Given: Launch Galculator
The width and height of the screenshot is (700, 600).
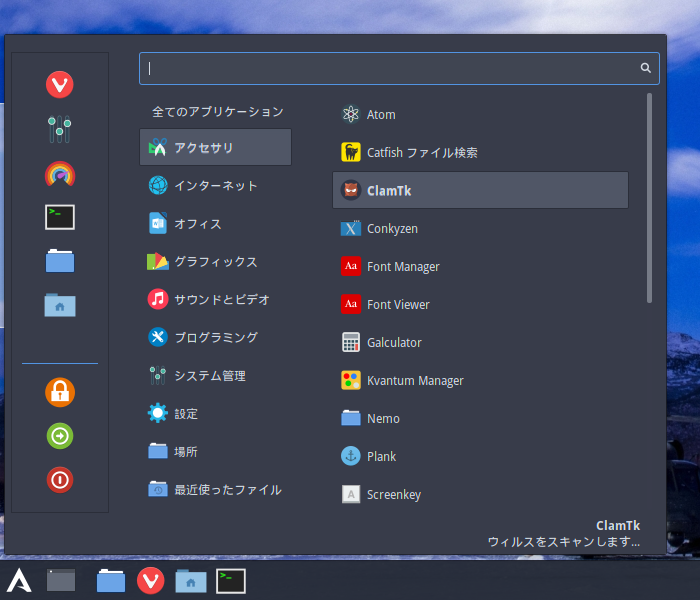Looking at the screenshot, I should click(x=480, y=342).
